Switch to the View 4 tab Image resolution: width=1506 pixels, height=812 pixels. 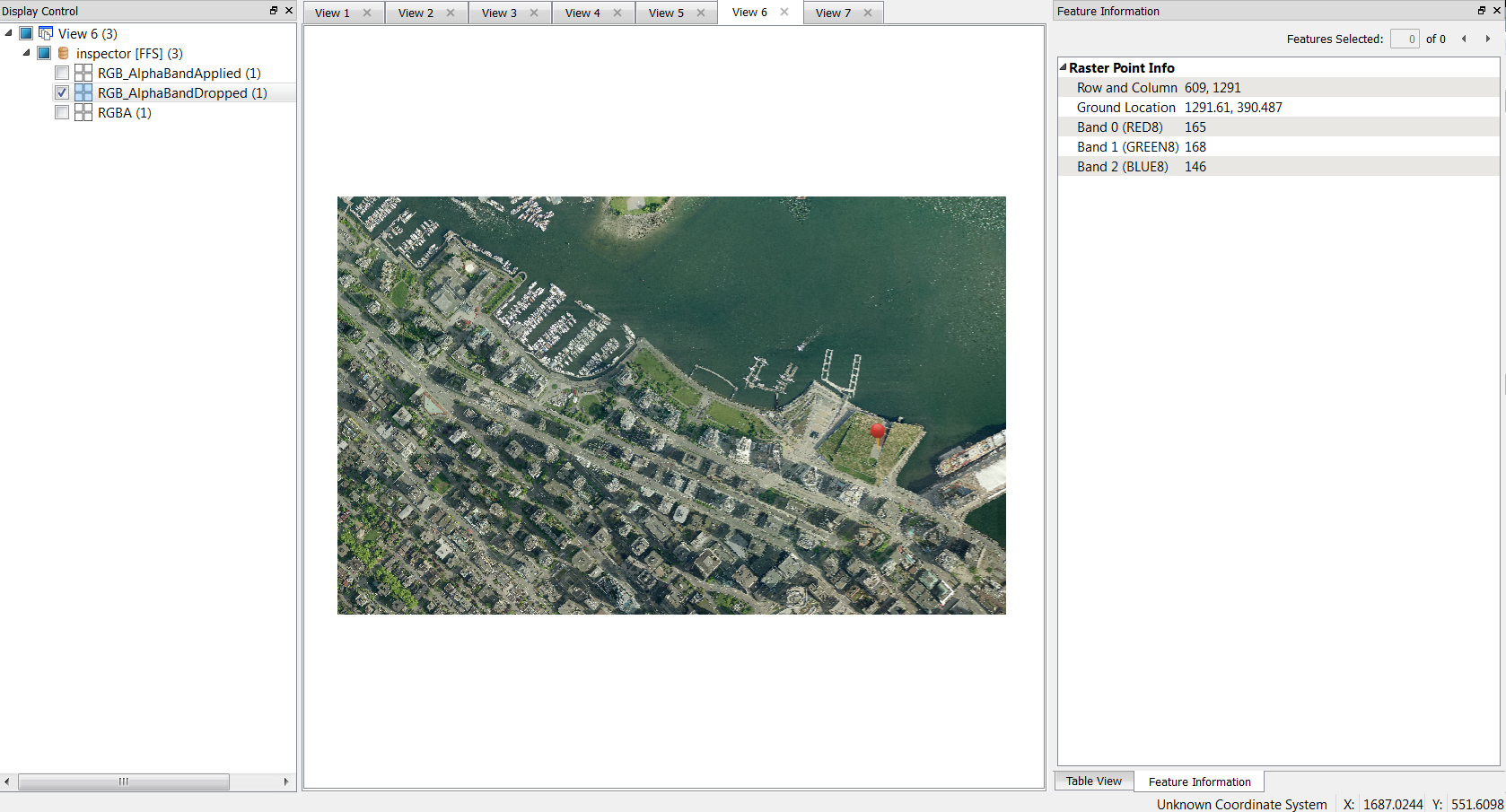click(582, 13)
